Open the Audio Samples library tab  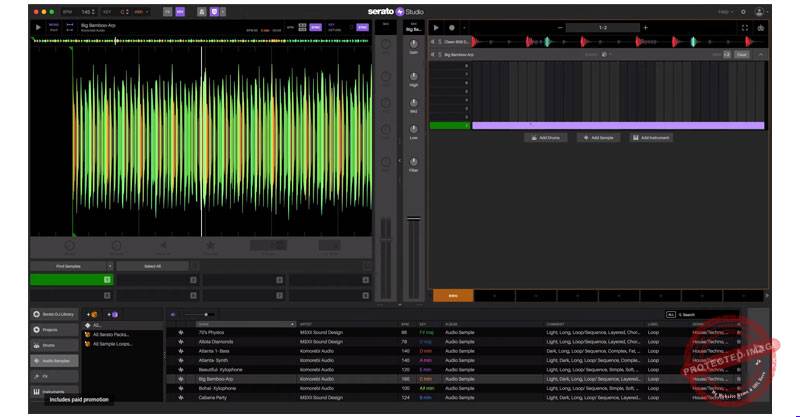[x=54, y=361]
